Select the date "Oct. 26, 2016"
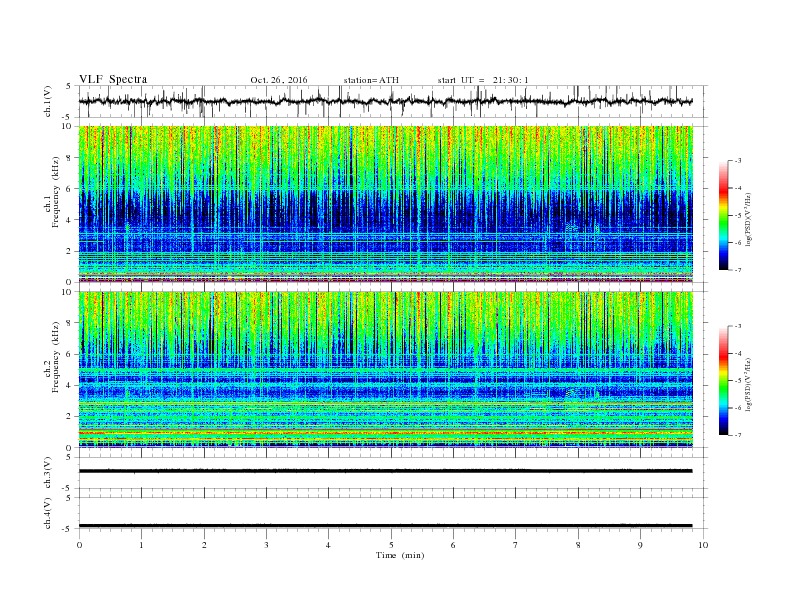Viewport: 792px width, 612px height. click(x=279, y=80)
